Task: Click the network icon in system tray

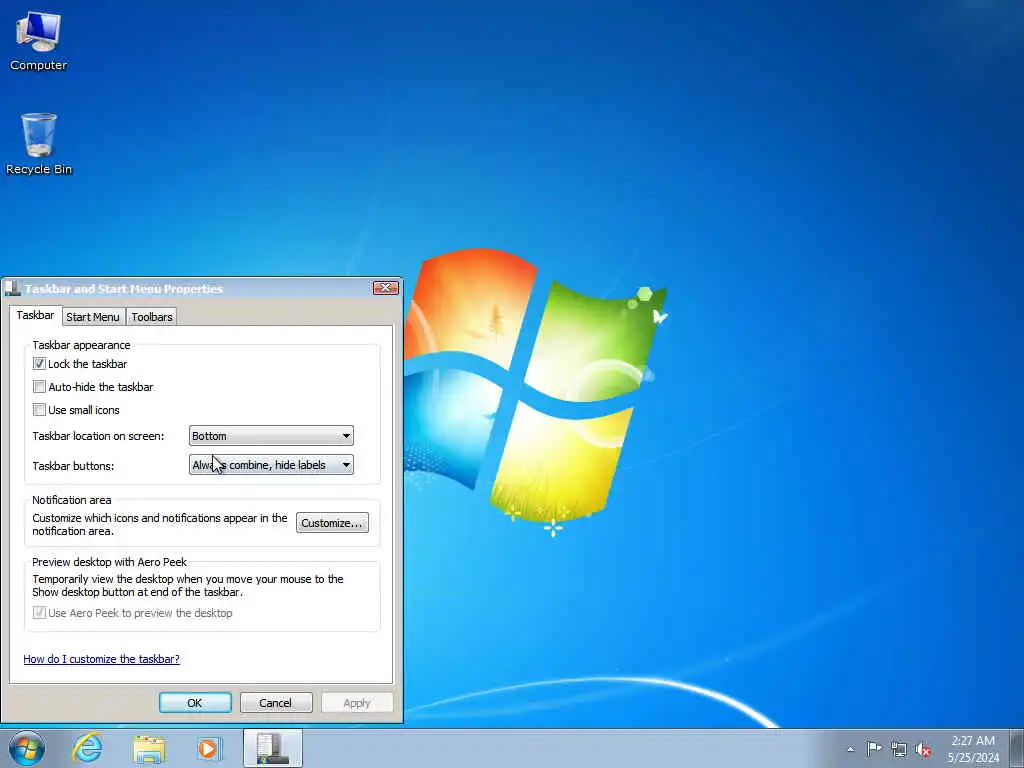Action: pos(899,750)
